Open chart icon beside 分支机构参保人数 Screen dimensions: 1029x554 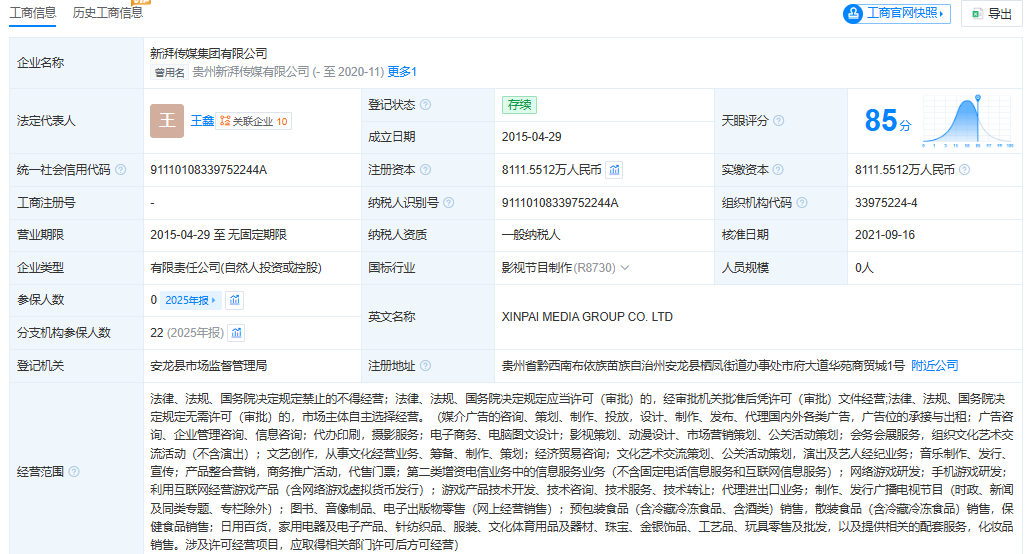[x=236, y=333]
